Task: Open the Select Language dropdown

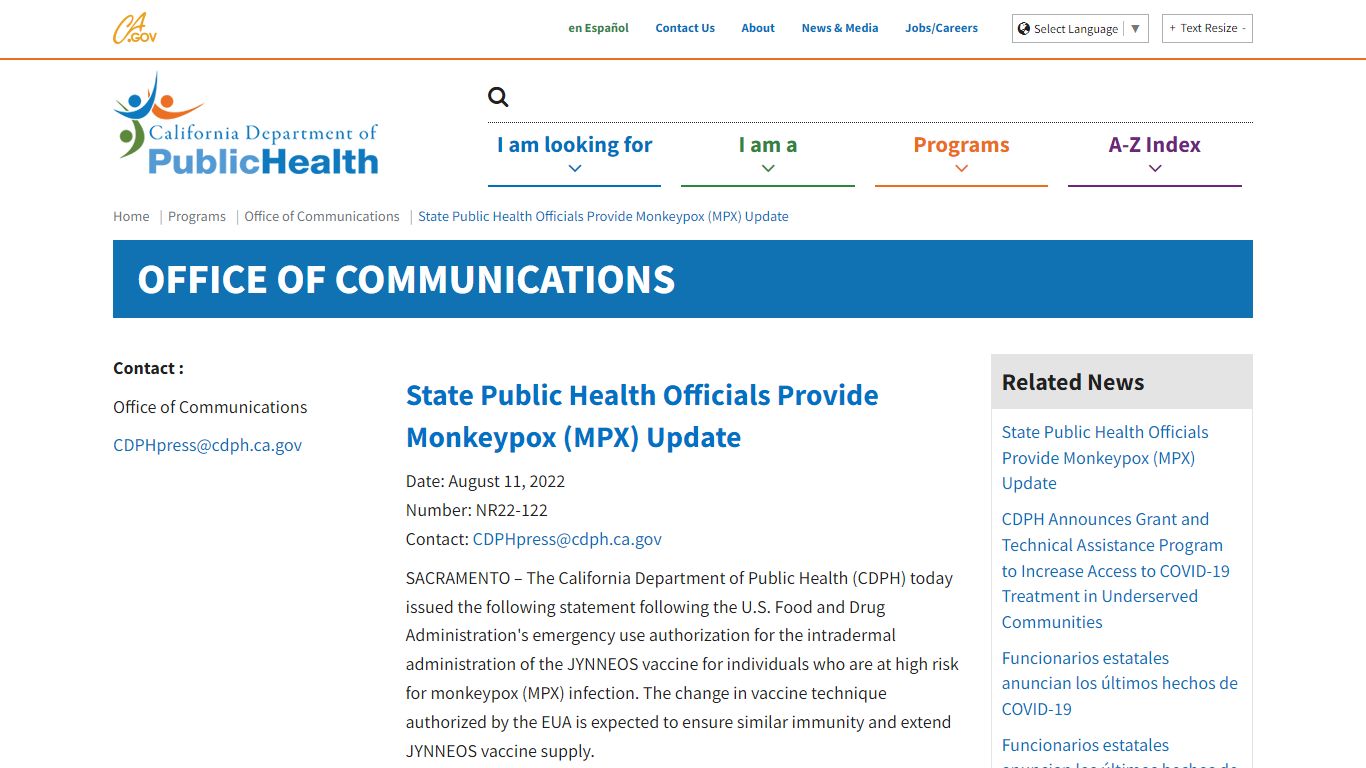Action: point(1080,28)
